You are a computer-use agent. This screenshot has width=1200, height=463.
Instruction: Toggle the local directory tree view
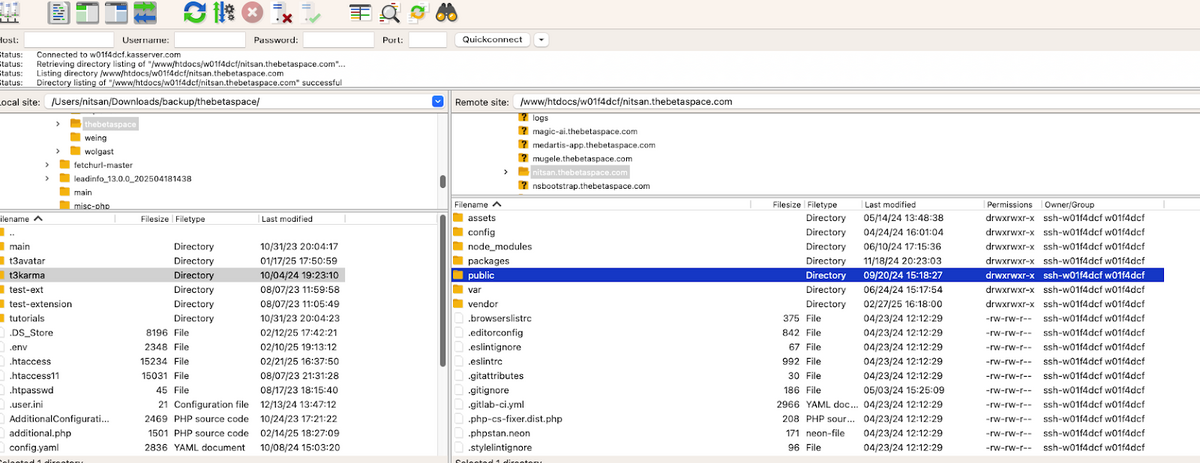click(x=88, y=13)
